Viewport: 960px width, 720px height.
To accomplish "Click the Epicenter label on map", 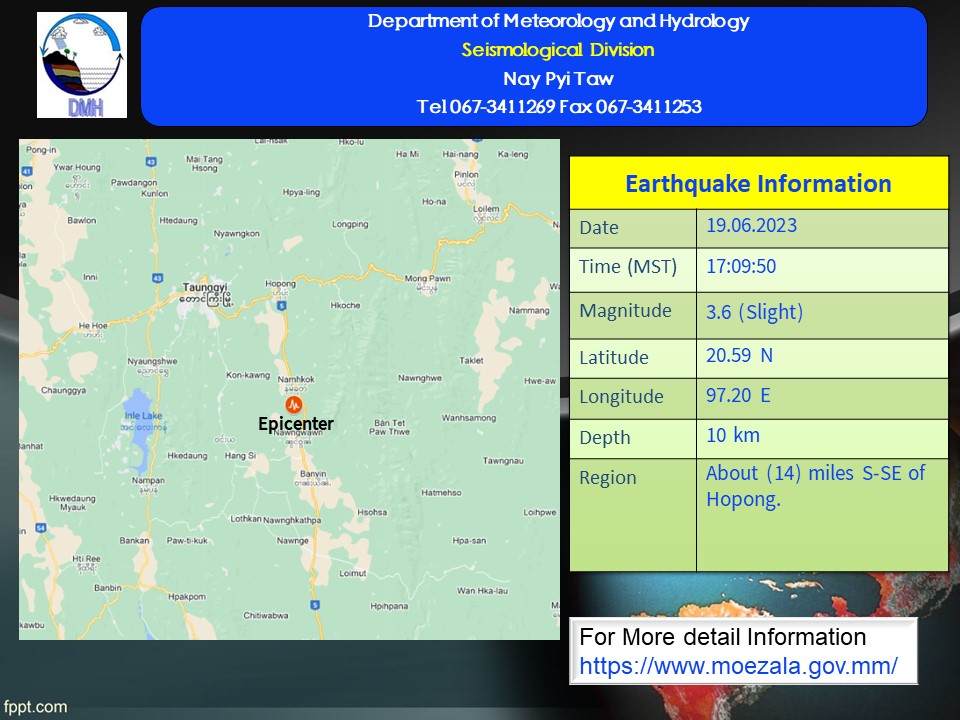I will [296, 424].
